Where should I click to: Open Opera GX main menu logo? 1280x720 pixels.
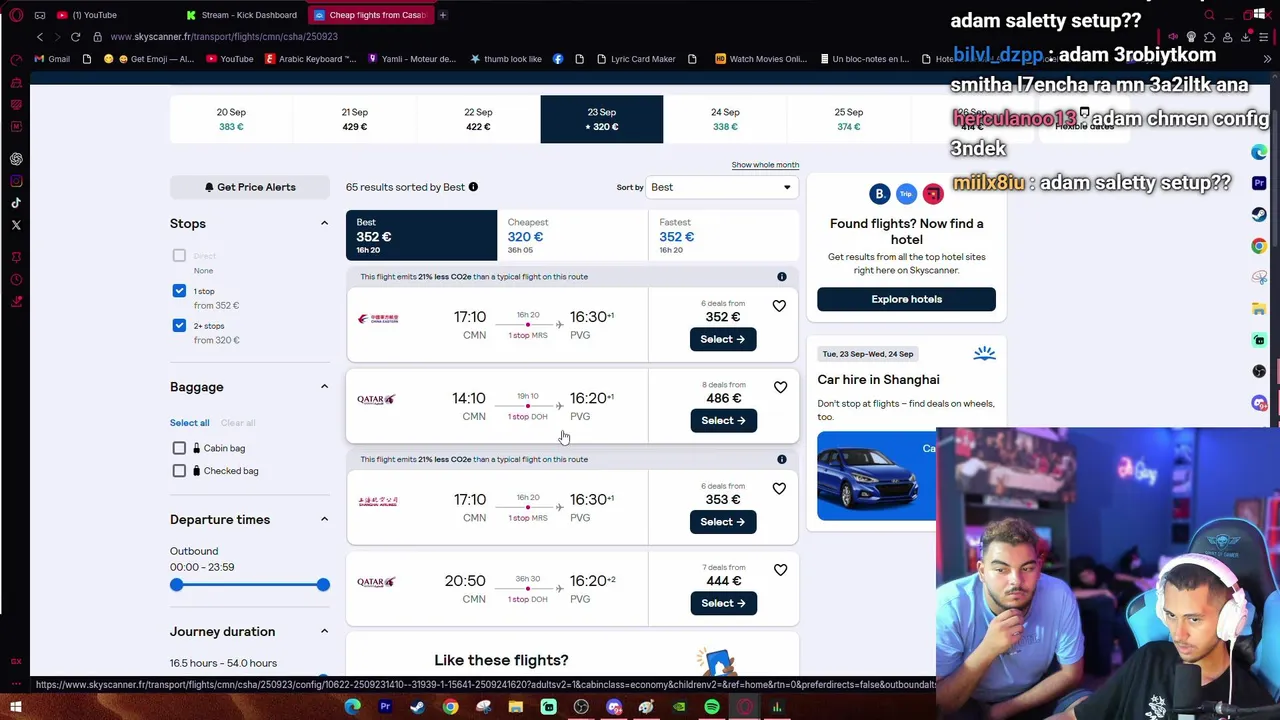[x=16, y=15]
